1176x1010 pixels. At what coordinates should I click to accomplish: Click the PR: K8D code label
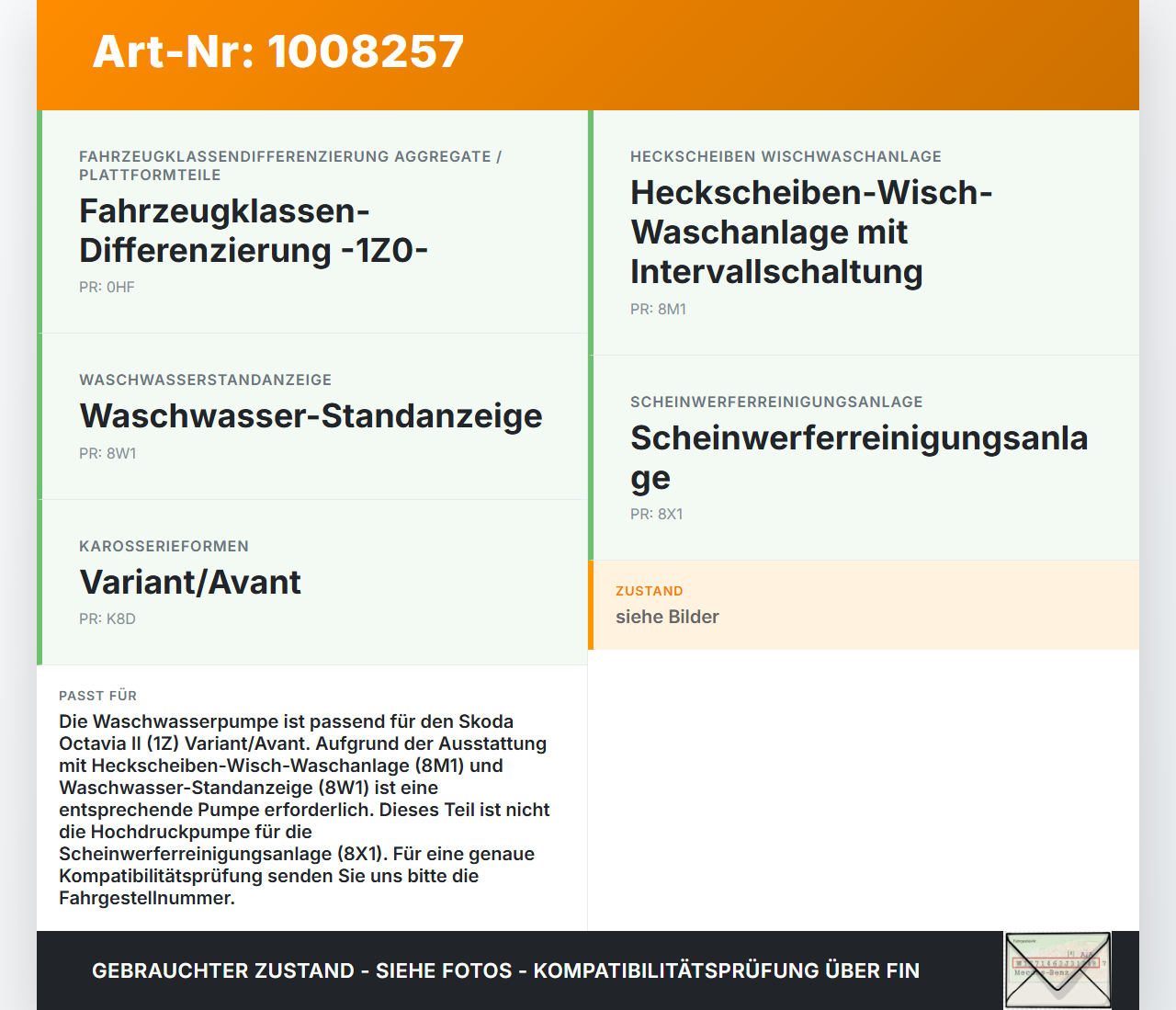[x=107, y=619]
